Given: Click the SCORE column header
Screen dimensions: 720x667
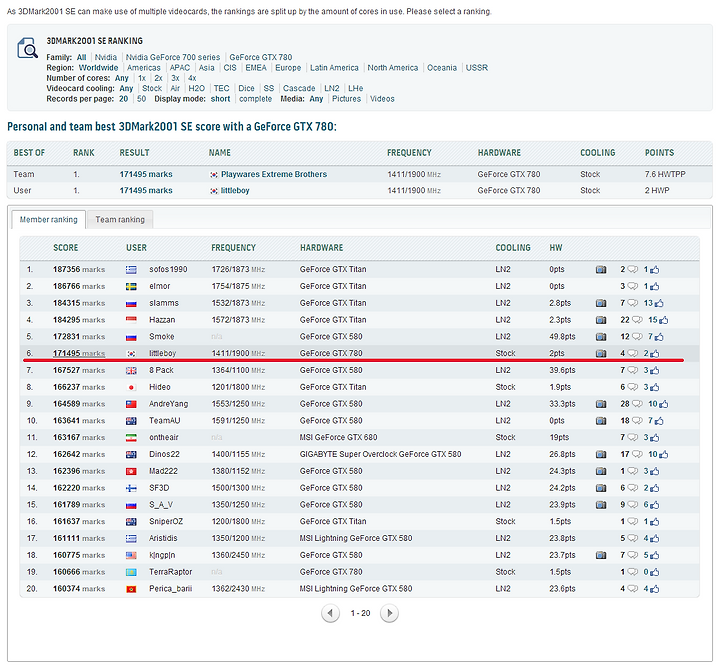Looking at the screenshot, I should [x=66, y=248].
